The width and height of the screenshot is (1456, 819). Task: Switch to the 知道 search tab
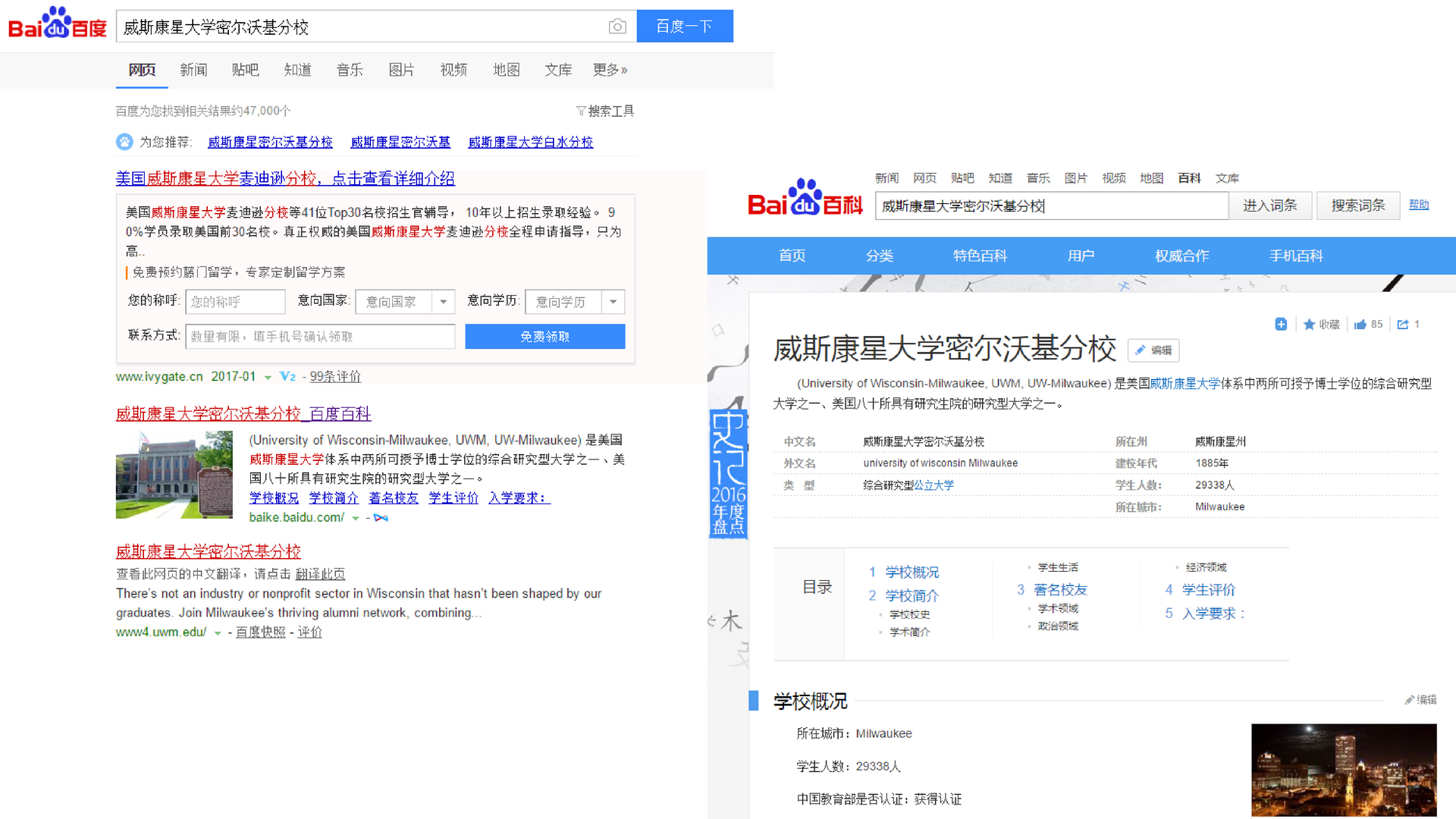tap(297, 70)
